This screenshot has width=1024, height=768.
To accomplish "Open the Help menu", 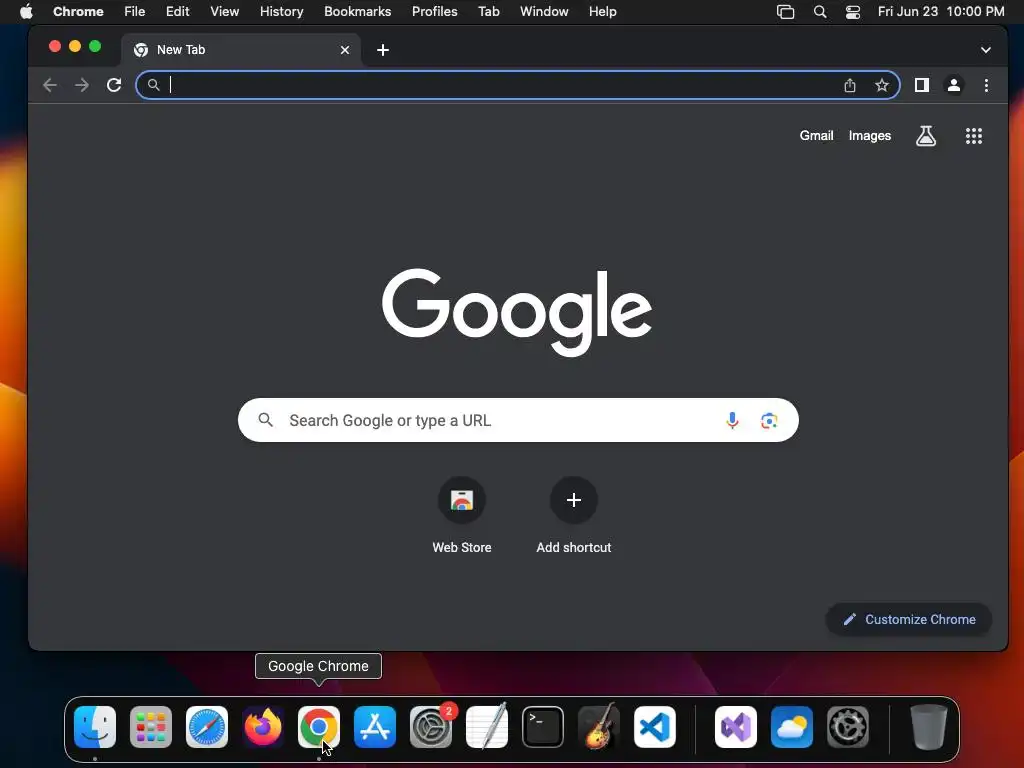I will point(602,12).
